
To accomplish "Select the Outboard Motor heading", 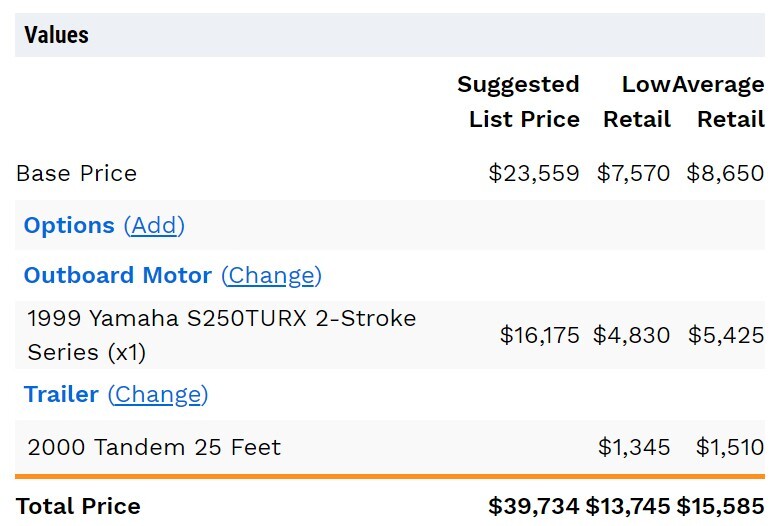I will [x=118, y=275].
